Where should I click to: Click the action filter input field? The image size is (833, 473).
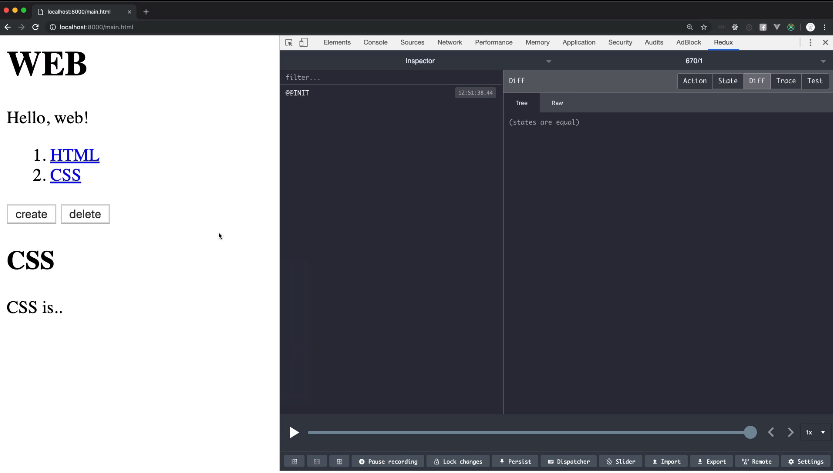[x=391, y=78]
